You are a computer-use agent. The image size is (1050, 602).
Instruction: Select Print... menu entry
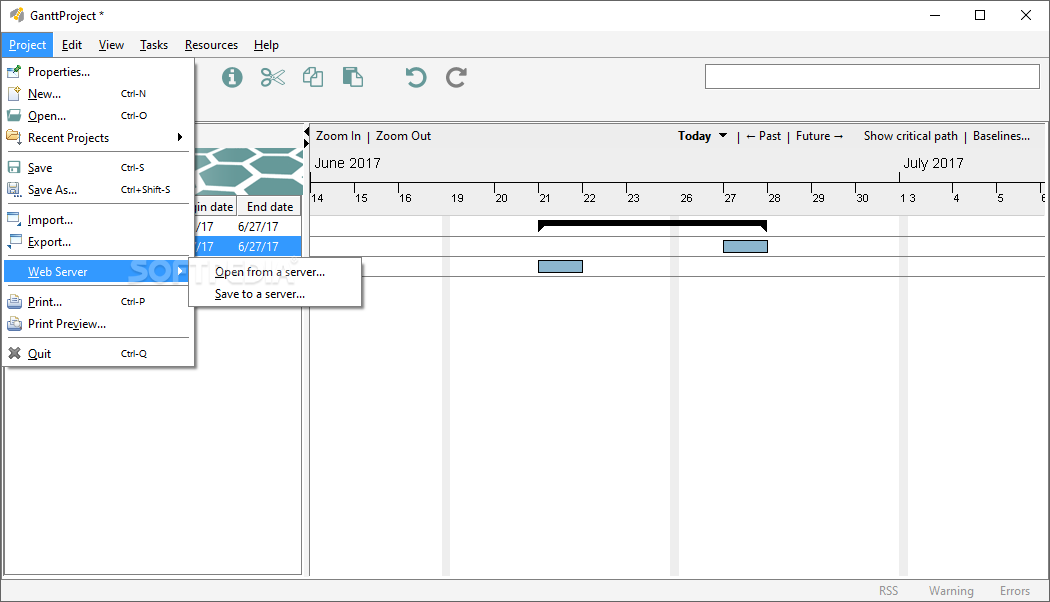[x=98, y=302]
